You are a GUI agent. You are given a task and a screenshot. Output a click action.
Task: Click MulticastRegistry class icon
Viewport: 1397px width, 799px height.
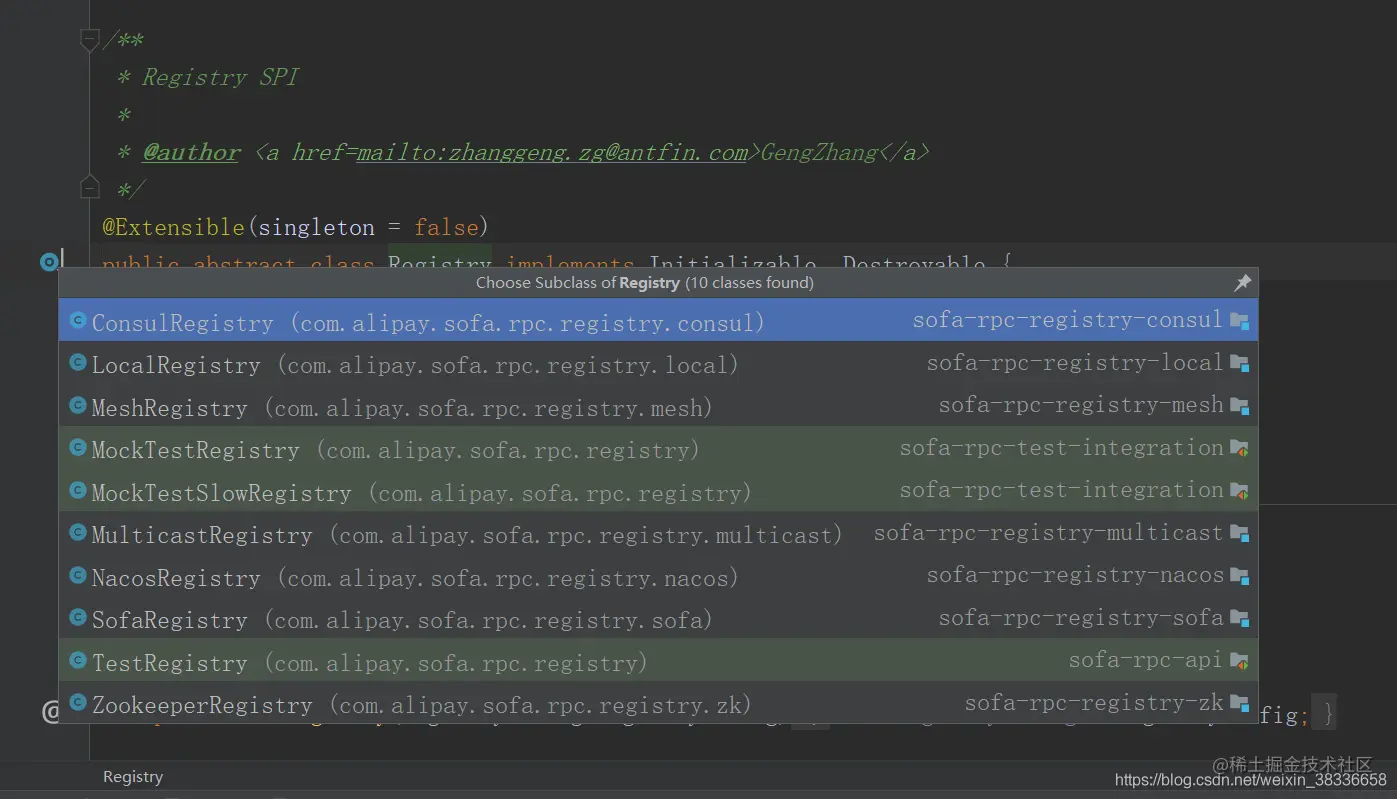78,533
